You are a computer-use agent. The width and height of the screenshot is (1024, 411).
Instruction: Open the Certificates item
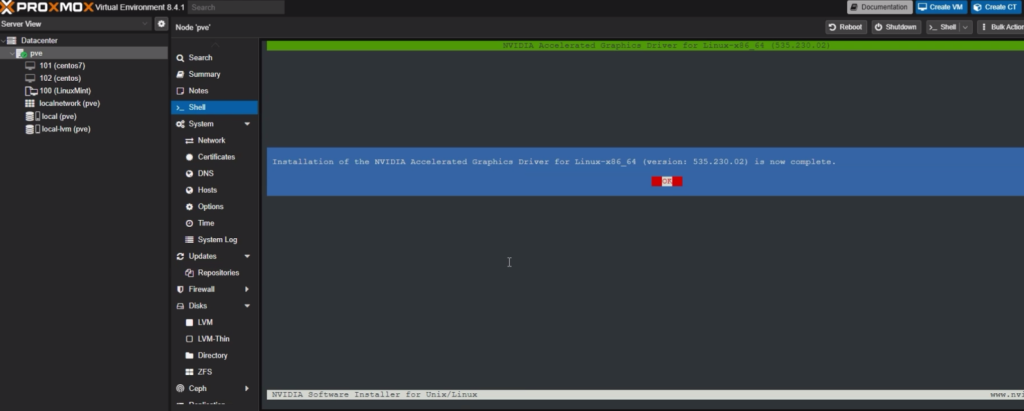click(216, 157)
